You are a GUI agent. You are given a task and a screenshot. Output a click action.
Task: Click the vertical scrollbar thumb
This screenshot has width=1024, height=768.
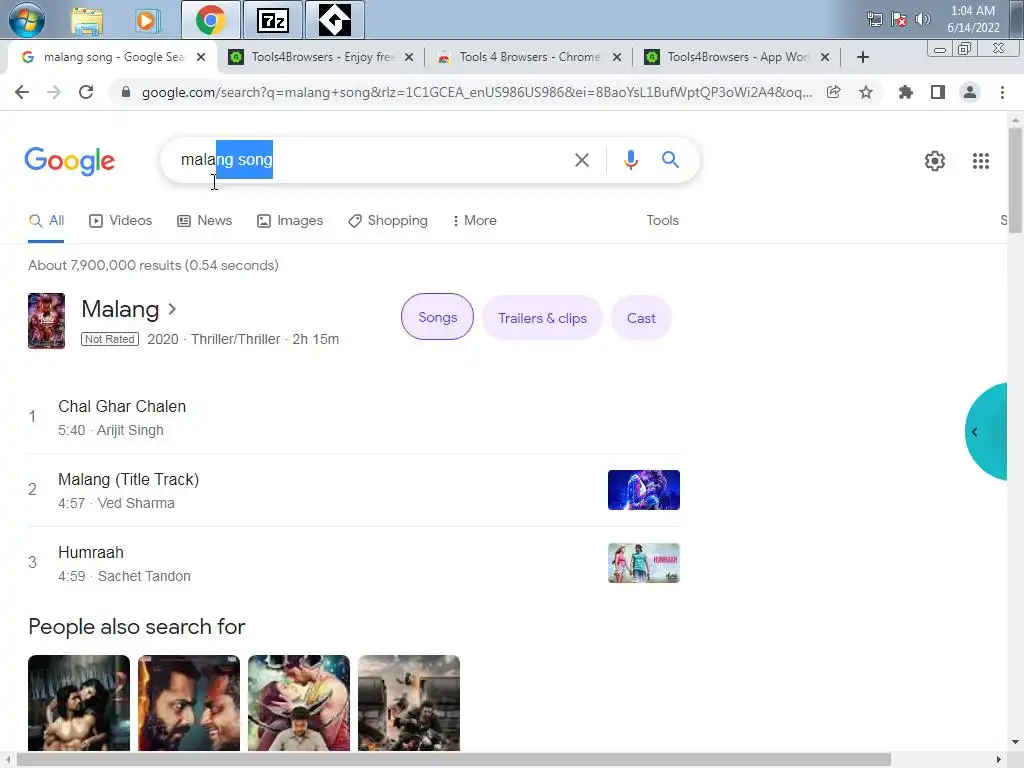pyautogui.click(x=1015, y=180)
